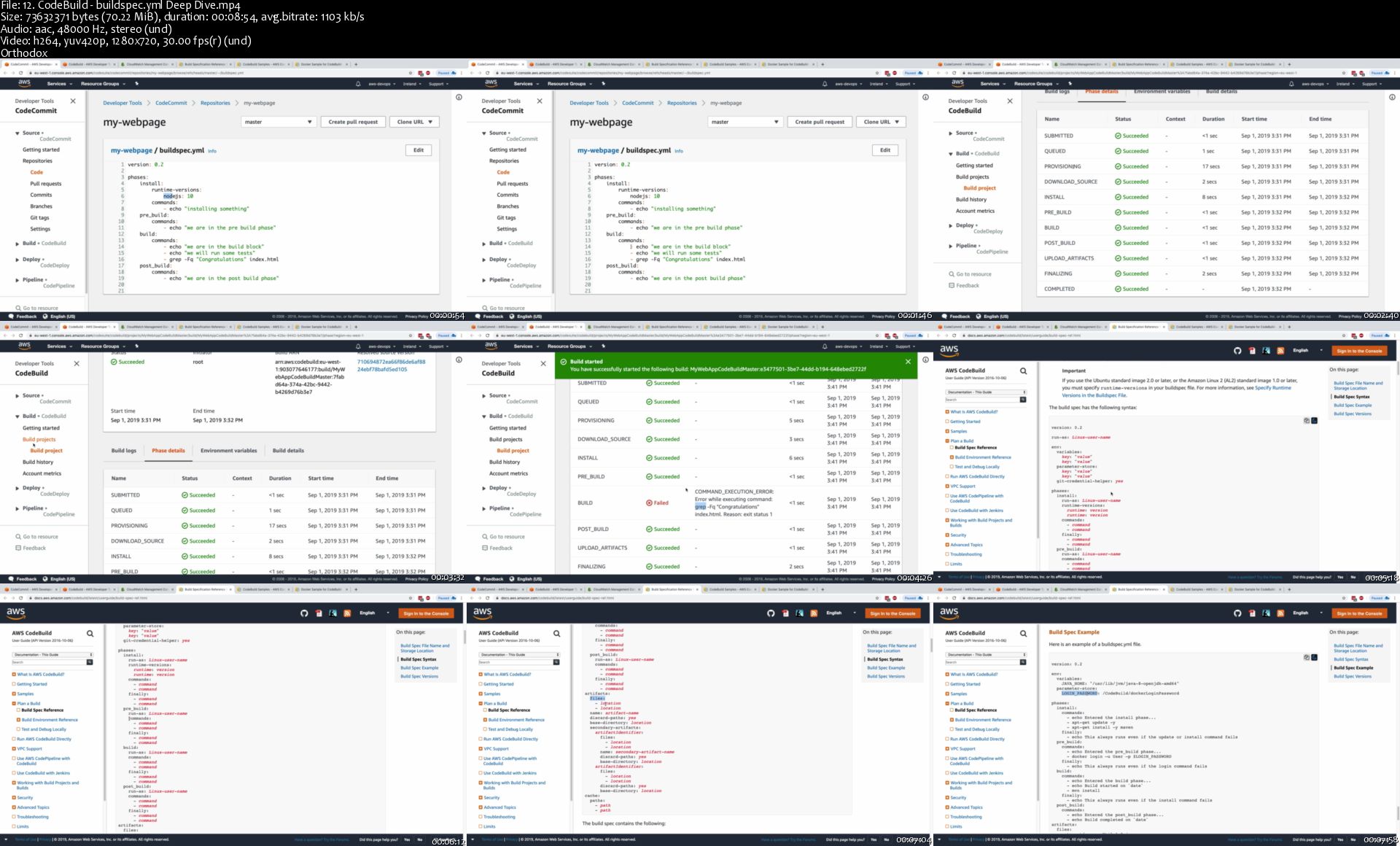
Task: Open the Build Spec Versions link, 00:07:58 frame
Action: (1353, 676)
